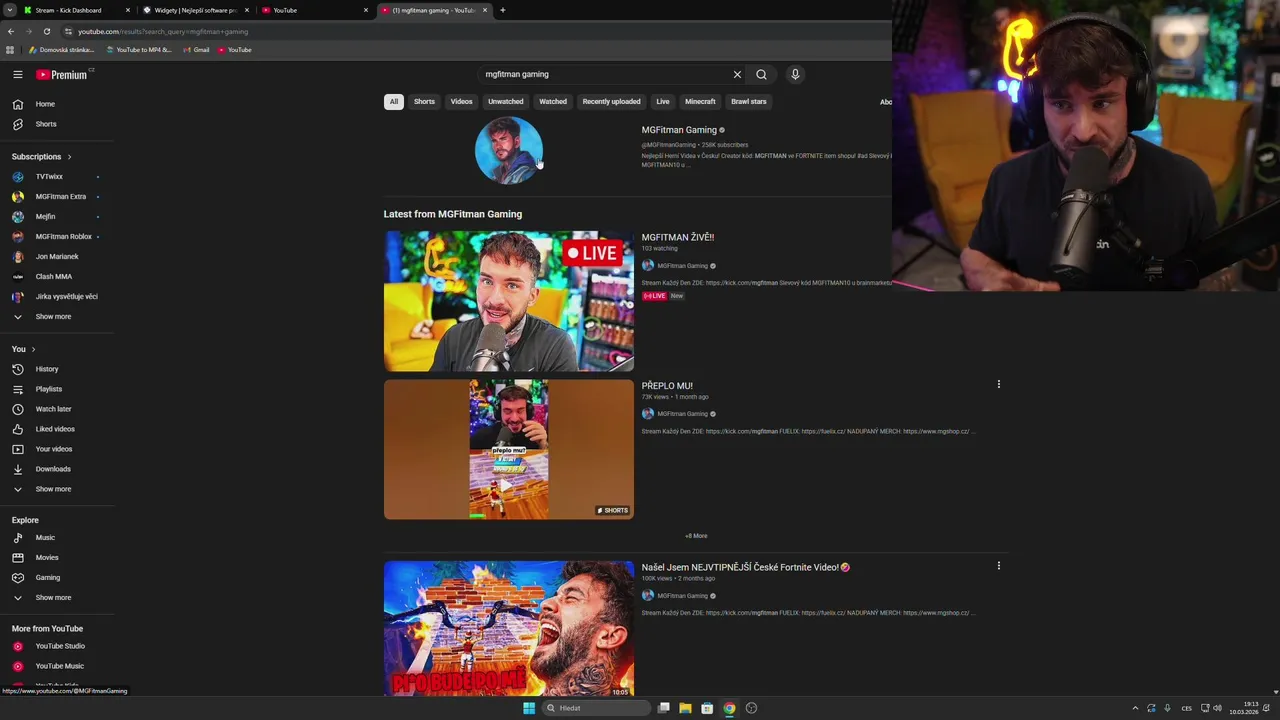
Task: Filter results by Watched chip
Action: click(553, 101)
